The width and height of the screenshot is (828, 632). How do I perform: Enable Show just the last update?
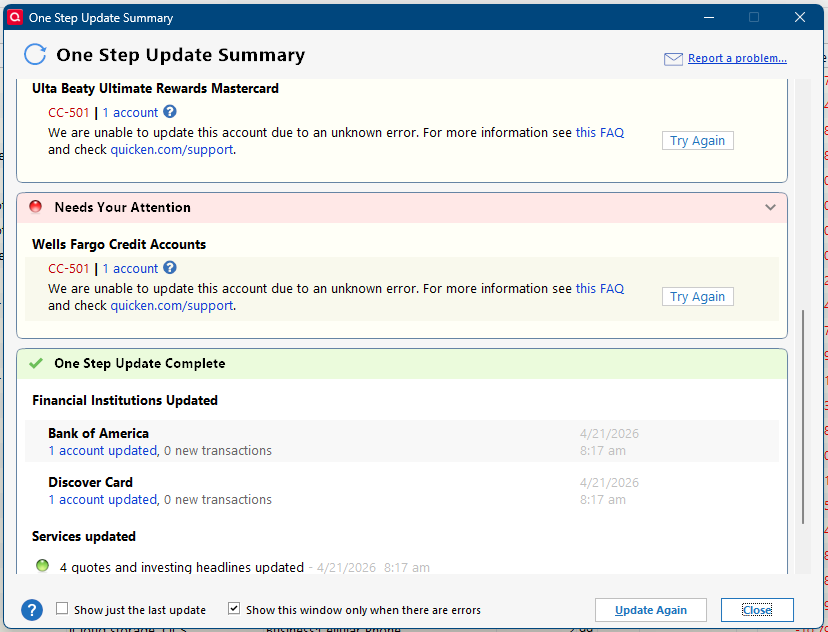tap(62, 608)
